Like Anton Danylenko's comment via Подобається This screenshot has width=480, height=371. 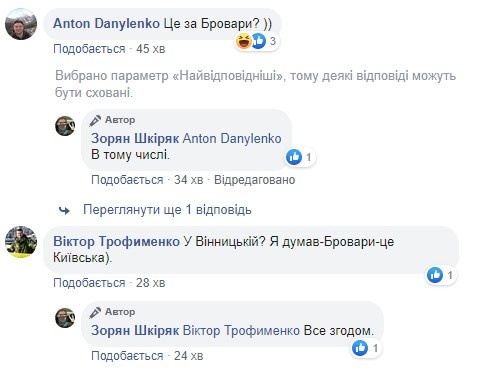pyautogui.click(x=89, y=49)
